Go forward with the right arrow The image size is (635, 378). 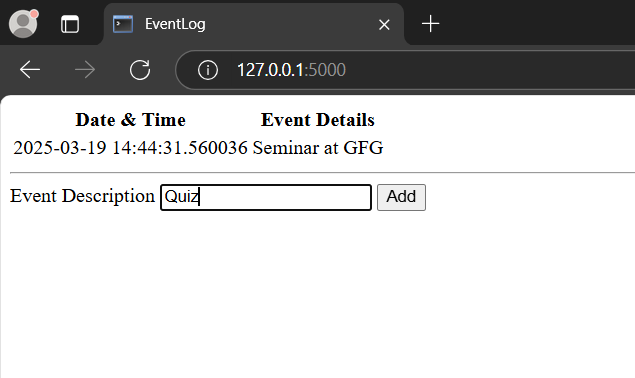85,70
